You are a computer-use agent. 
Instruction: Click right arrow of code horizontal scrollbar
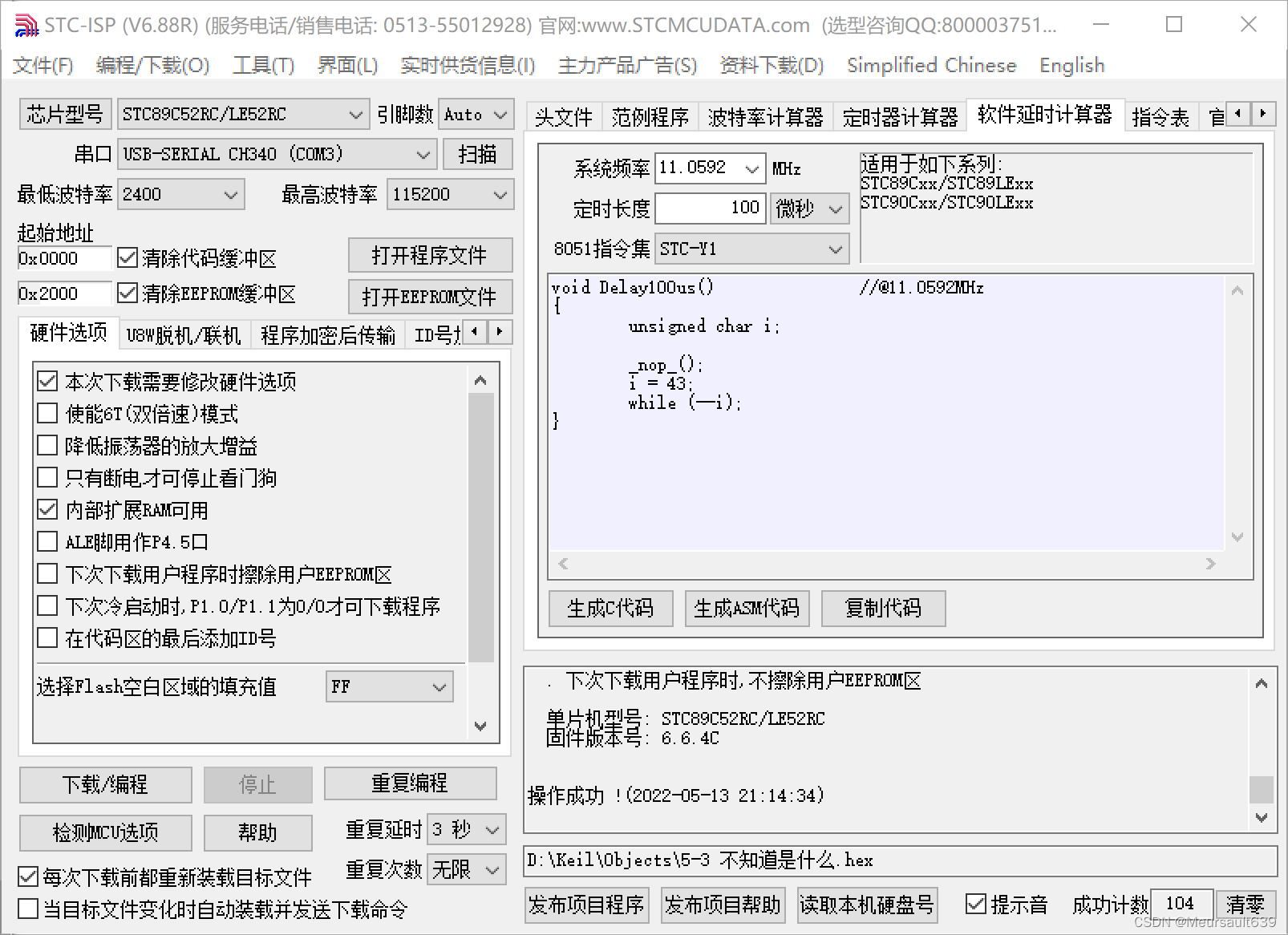tap(1211, 564)
